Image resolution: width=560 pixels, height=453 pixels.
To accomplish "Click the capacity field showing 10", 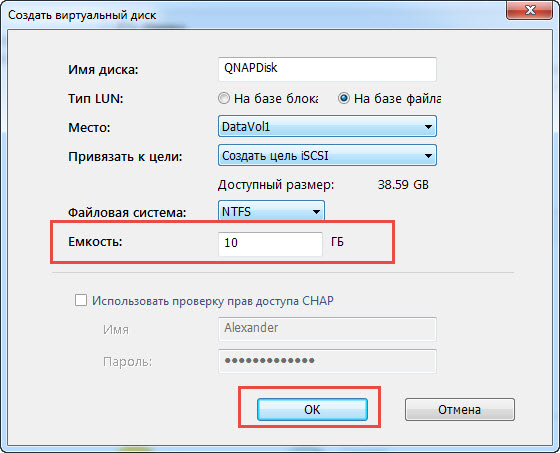I will pos(270,244).
